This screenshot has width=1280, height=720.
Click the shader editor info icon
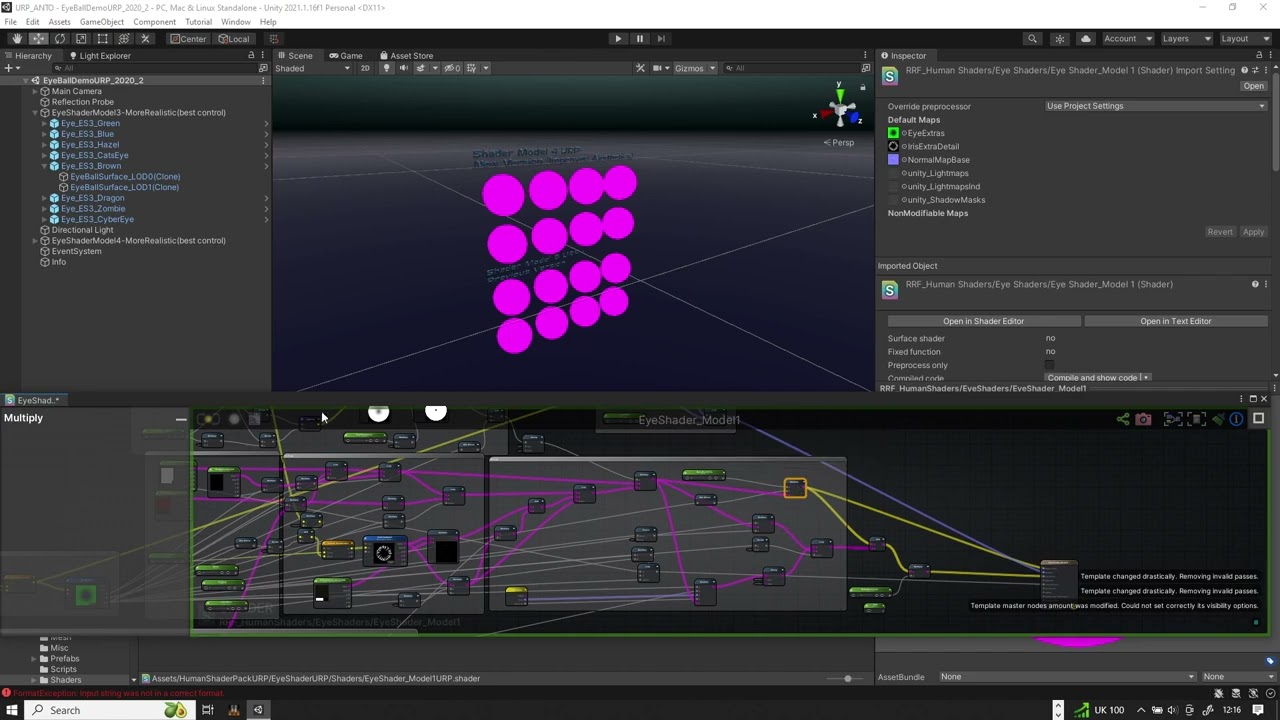pos(1237,420)
